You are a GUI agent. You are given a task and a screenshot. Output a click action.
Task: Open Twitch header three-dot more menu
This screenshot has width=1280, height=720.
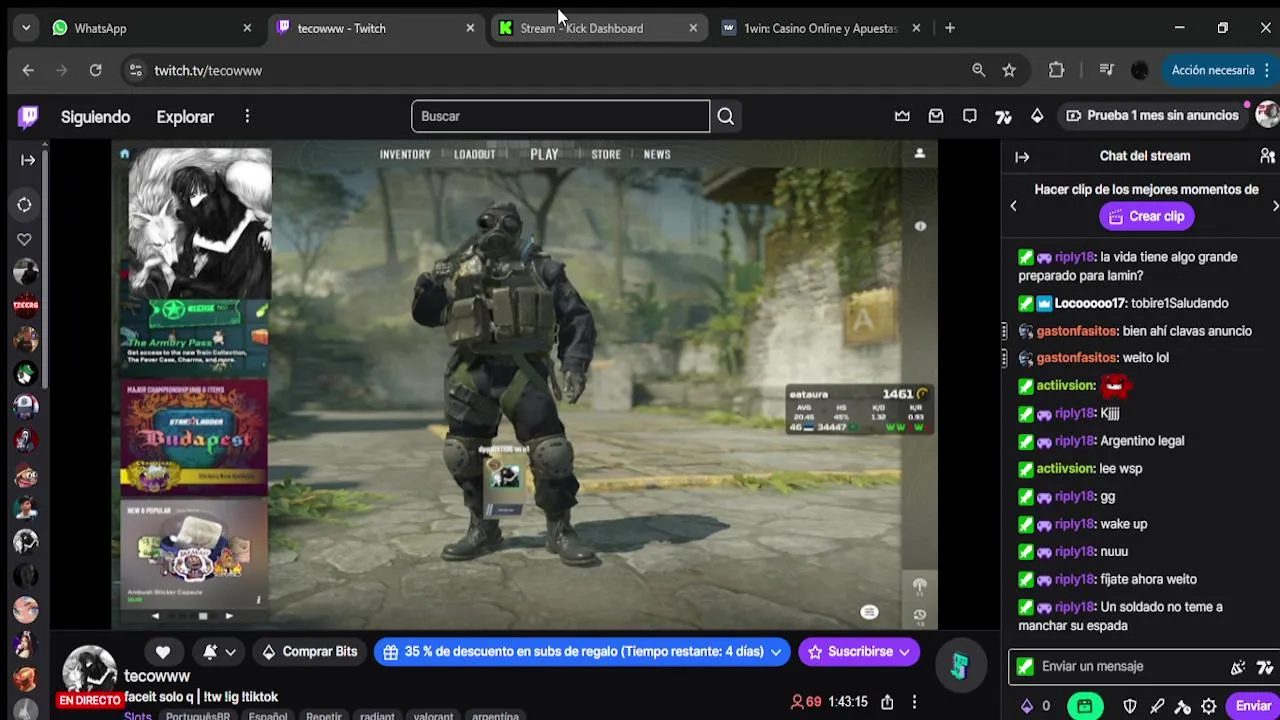pos(247,117)
